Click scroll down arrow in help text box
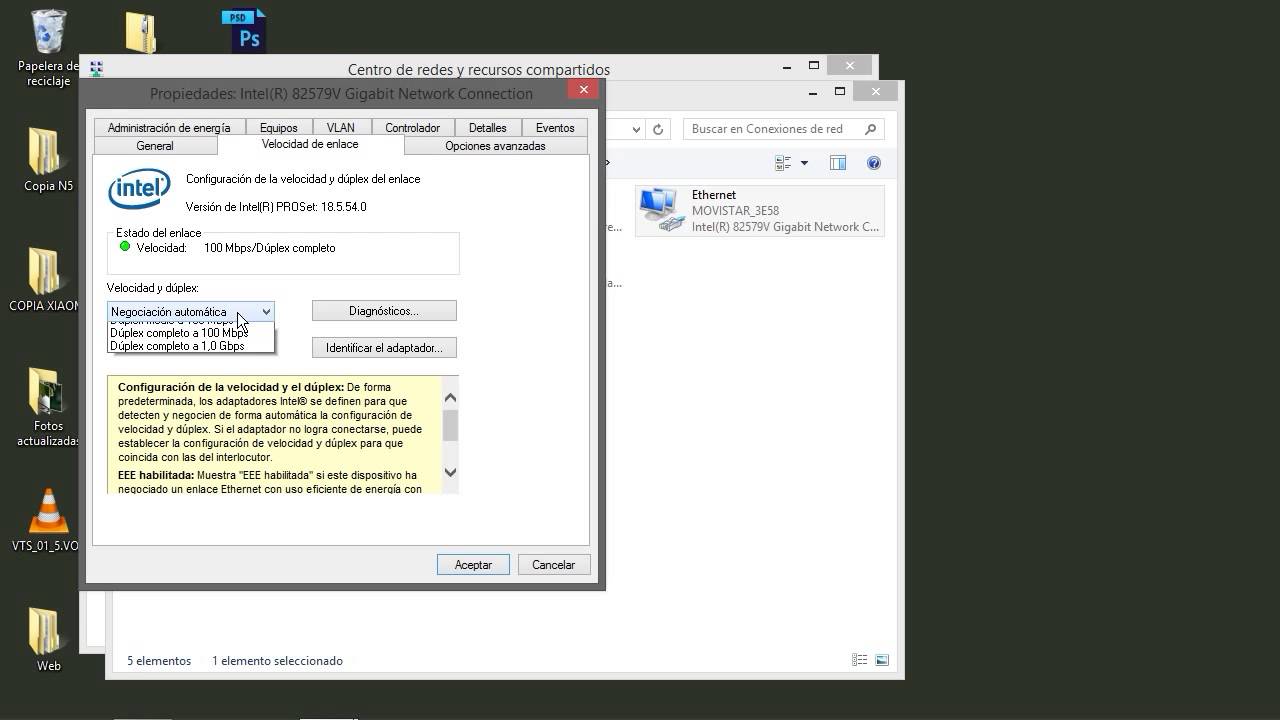The height and width of the screenshot is (720, 1280). click(x=450, y=472)
